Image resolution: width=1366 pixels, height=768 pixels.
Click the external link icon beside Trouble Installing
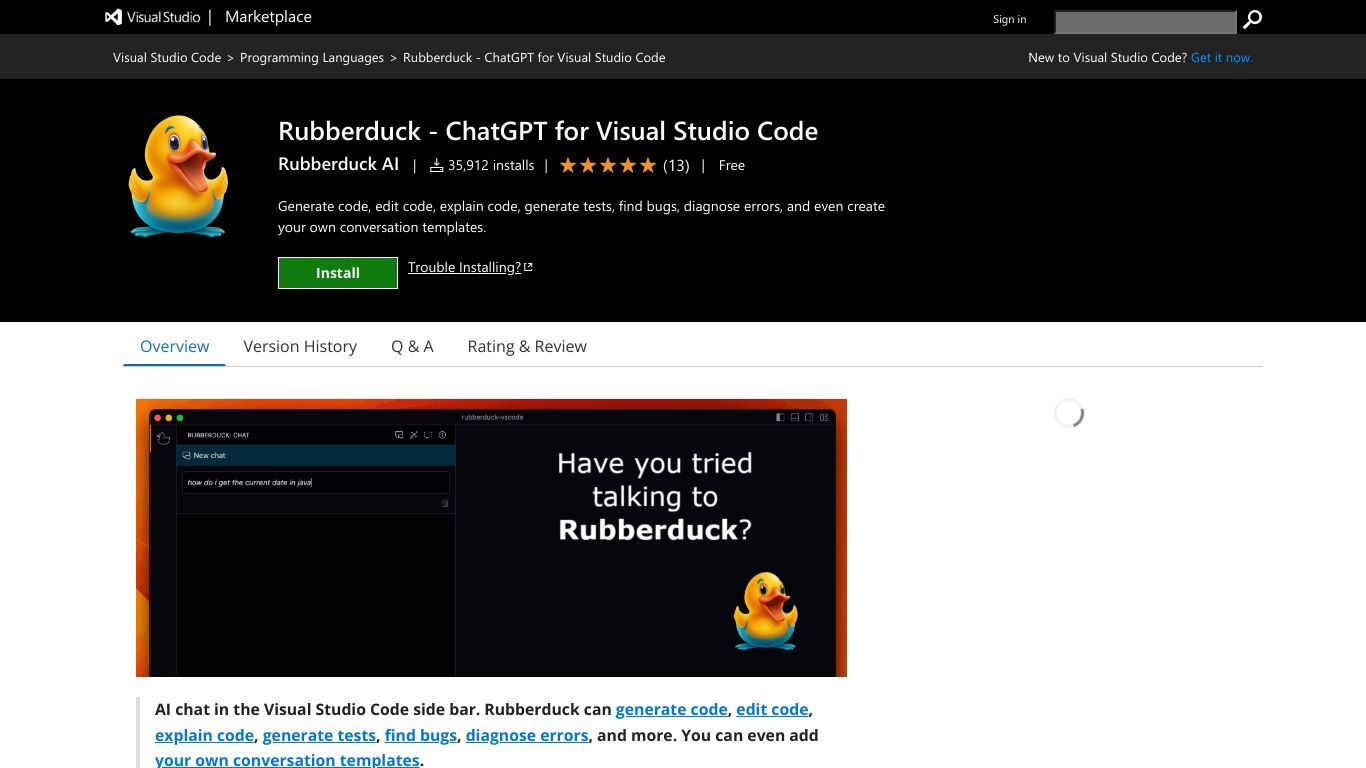coord(528,266)
